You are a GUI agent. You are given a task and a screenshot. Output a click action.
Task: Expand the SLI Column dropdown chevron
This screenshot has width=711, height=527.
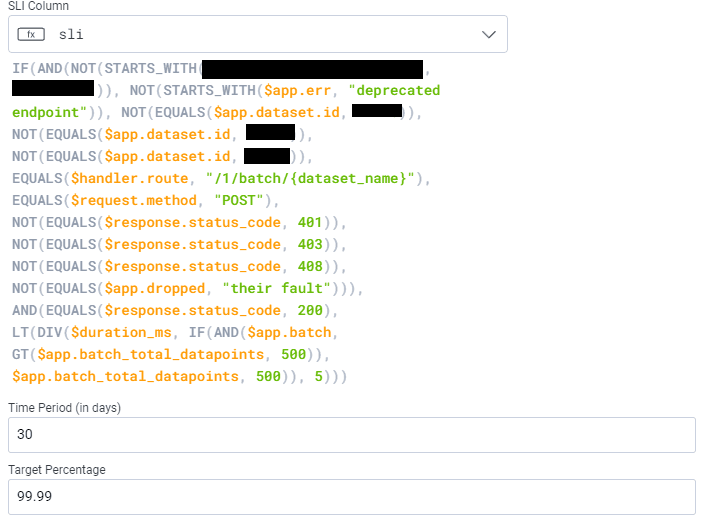coord(489,34)
